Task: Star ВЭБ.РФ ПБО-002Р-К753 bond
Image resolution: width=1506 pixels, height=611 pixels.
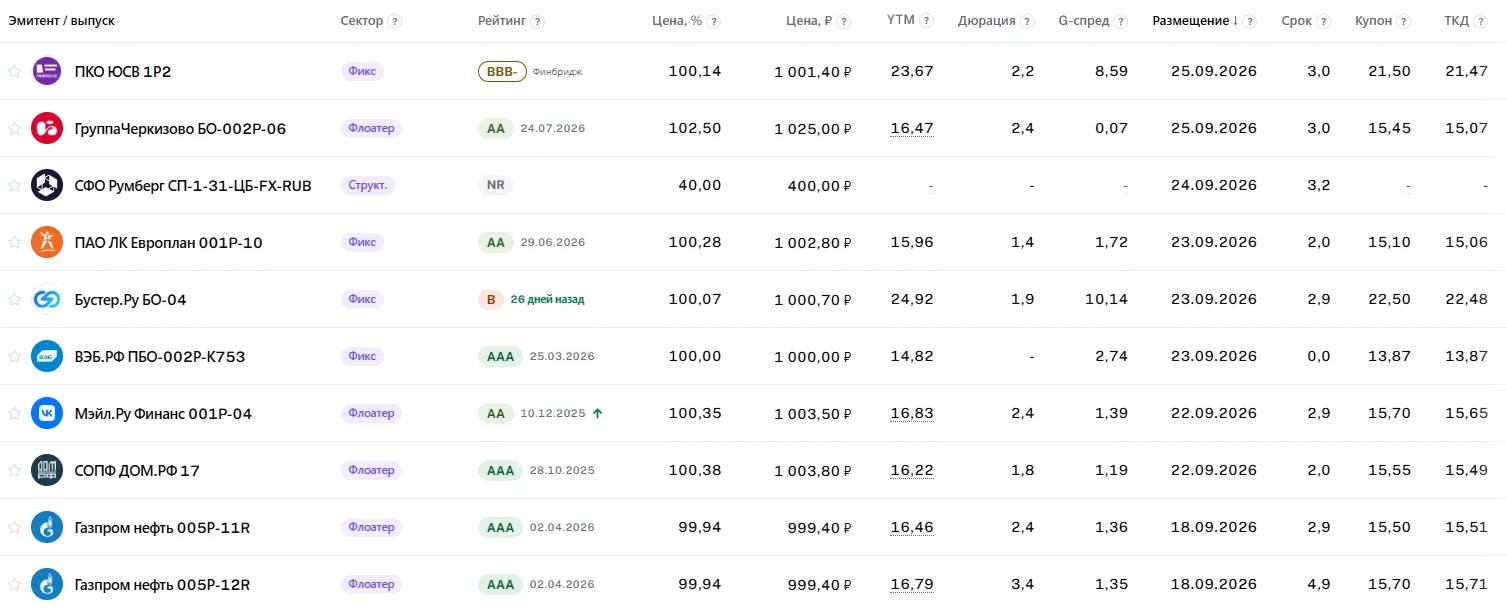Action: [x=14, y=356]
